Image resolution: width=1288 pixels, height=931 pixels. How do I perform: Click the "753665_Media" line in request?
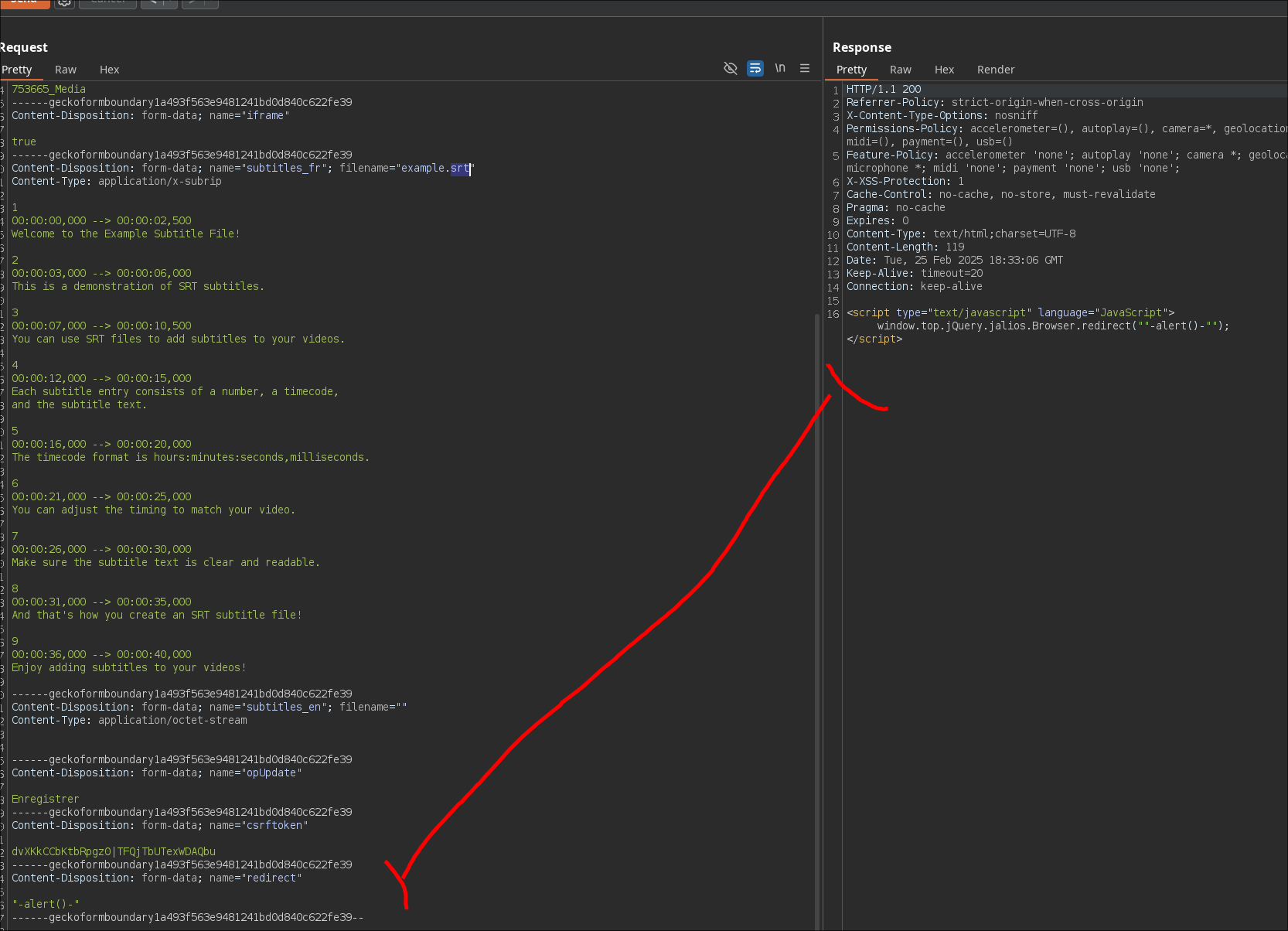pos(49,89)
